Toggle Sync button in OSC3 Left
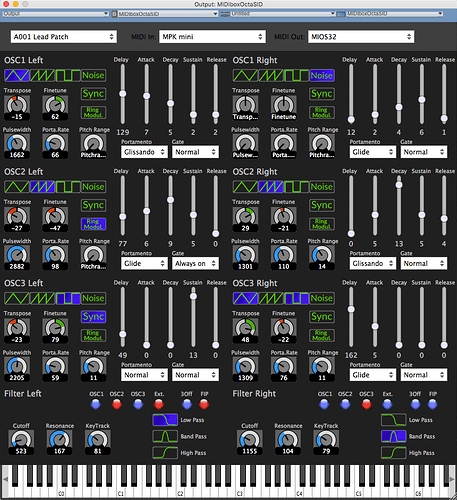The width and height of the screenshot is (457, 500). coord(93,317)
